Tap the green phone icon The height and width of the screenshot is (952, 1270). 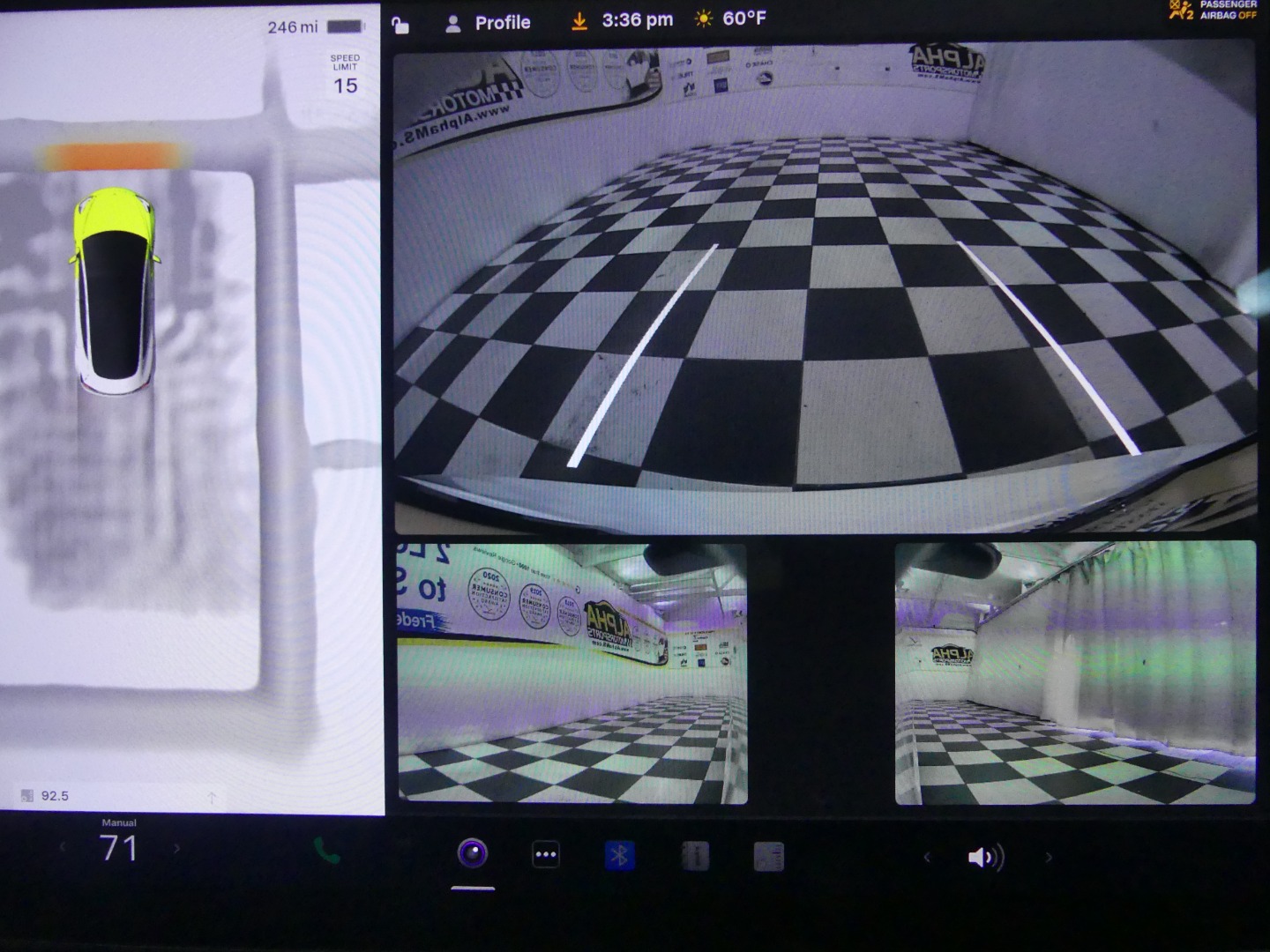326,852
